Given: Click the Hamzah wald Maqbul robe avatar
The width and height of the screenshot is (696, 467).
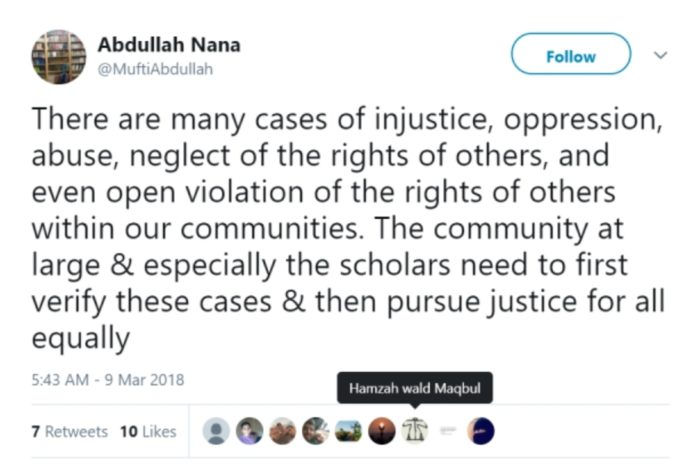Looking at the screenshot, I should click(x=415, y=431).
